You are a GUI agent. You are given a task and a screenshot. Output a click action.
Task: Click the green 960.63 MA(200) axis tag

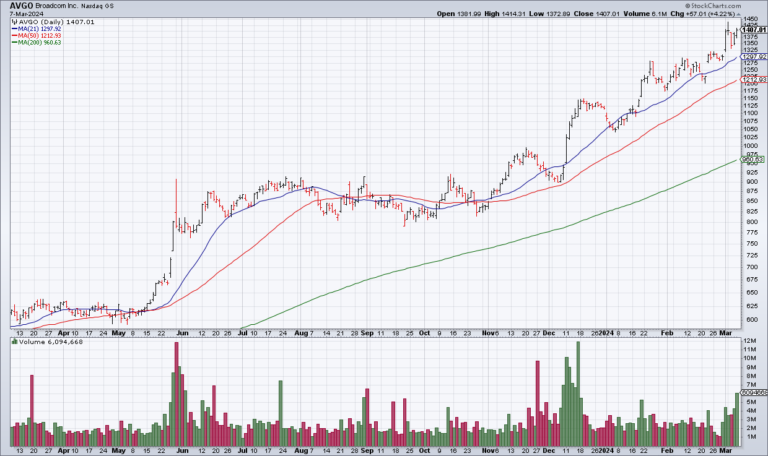753,159
